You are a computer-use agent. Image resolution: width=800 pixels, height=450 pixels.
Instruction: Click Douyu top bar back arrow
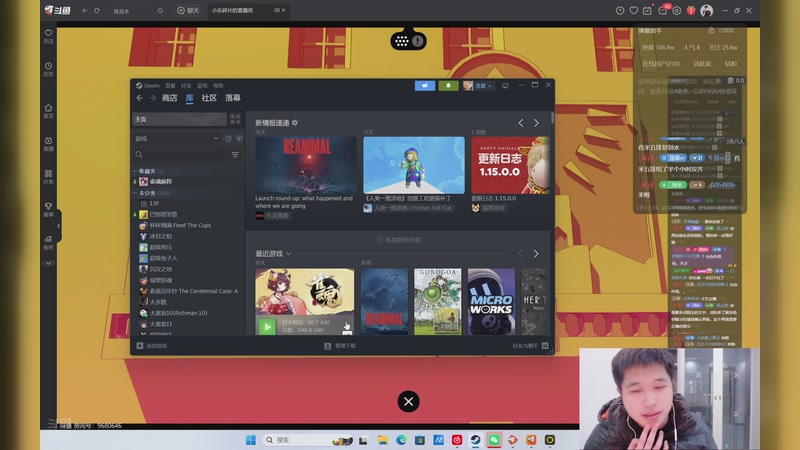point(85,10)
